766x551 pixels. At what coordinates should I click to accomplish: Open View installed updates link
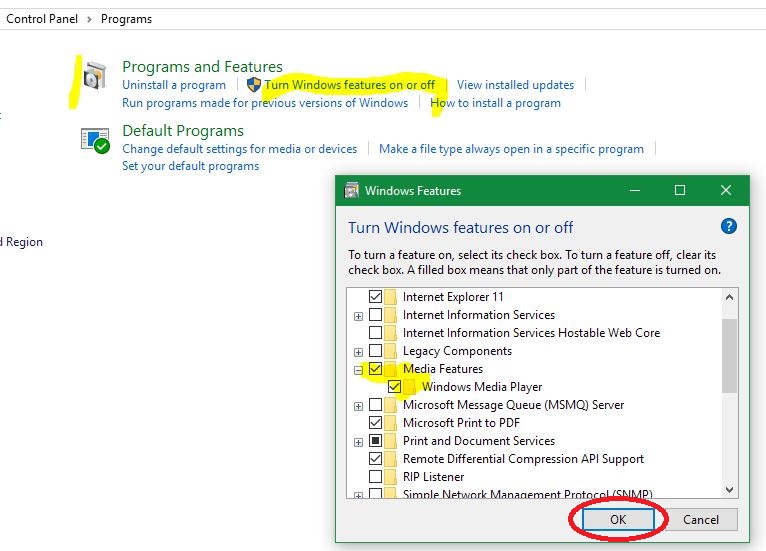coord(515,85)
